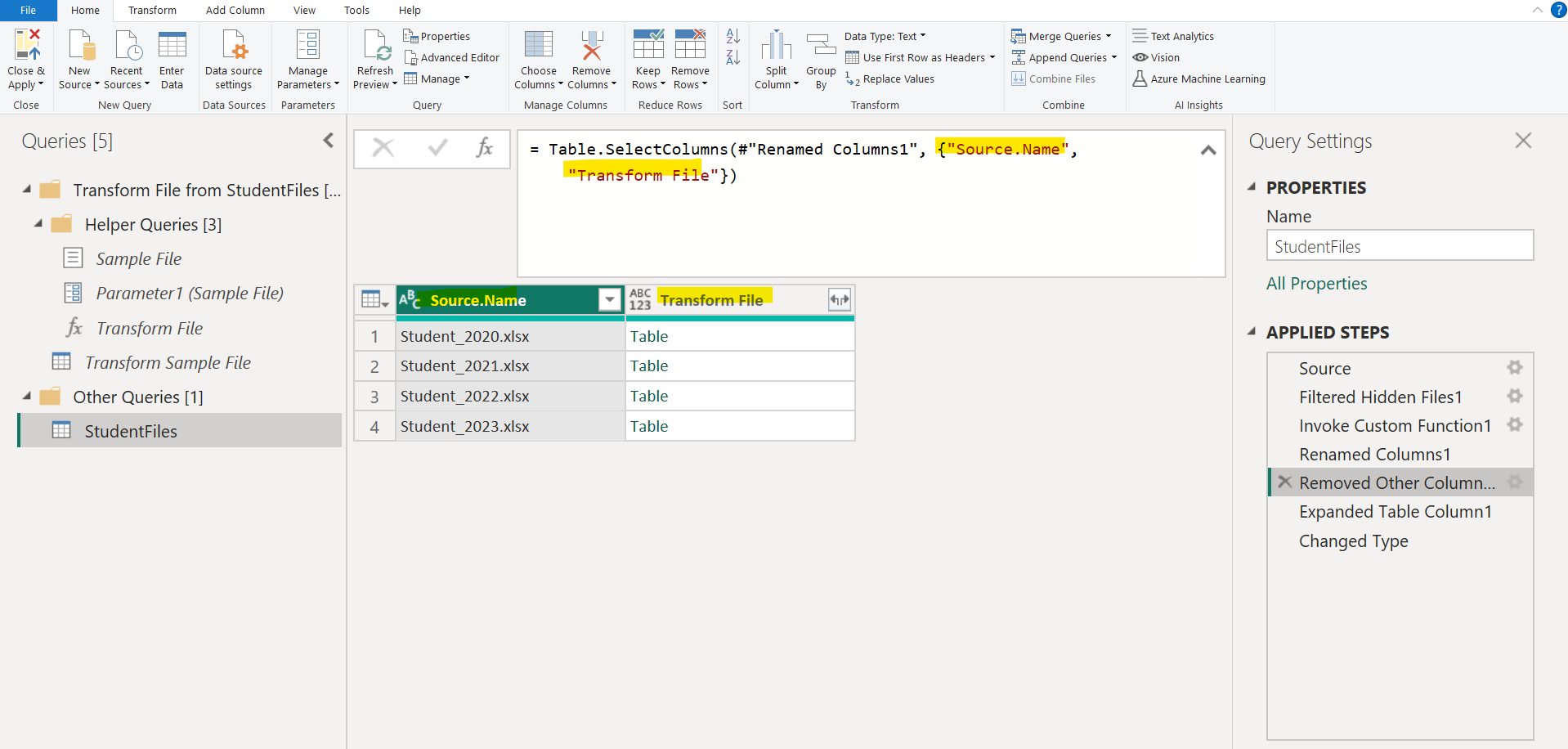Switch to the Transform ribbon tab
The height and width of the screenshot is (749, 1568).
click(x=152, y=10)
